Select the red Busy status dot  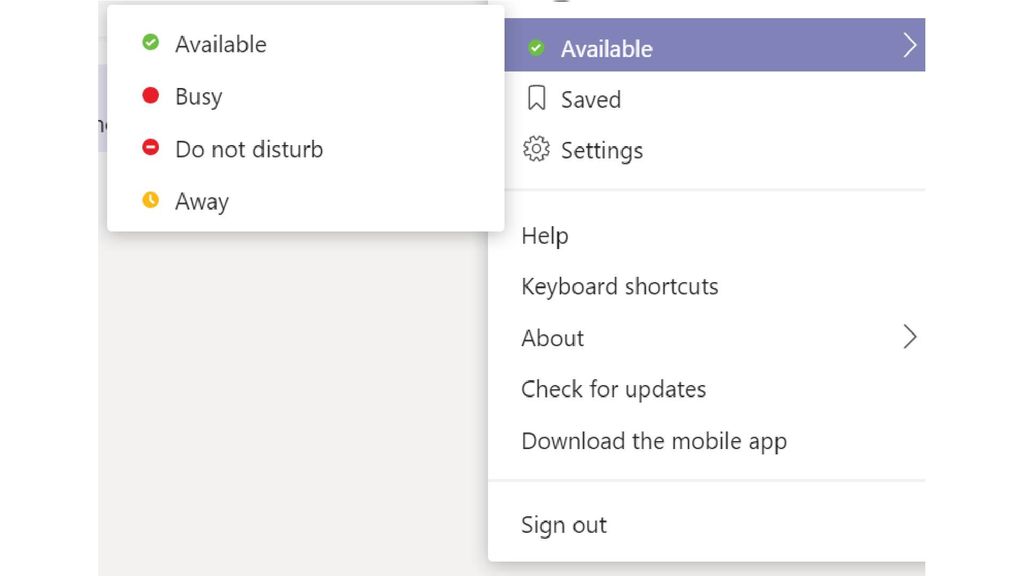(x=151, y=96)
